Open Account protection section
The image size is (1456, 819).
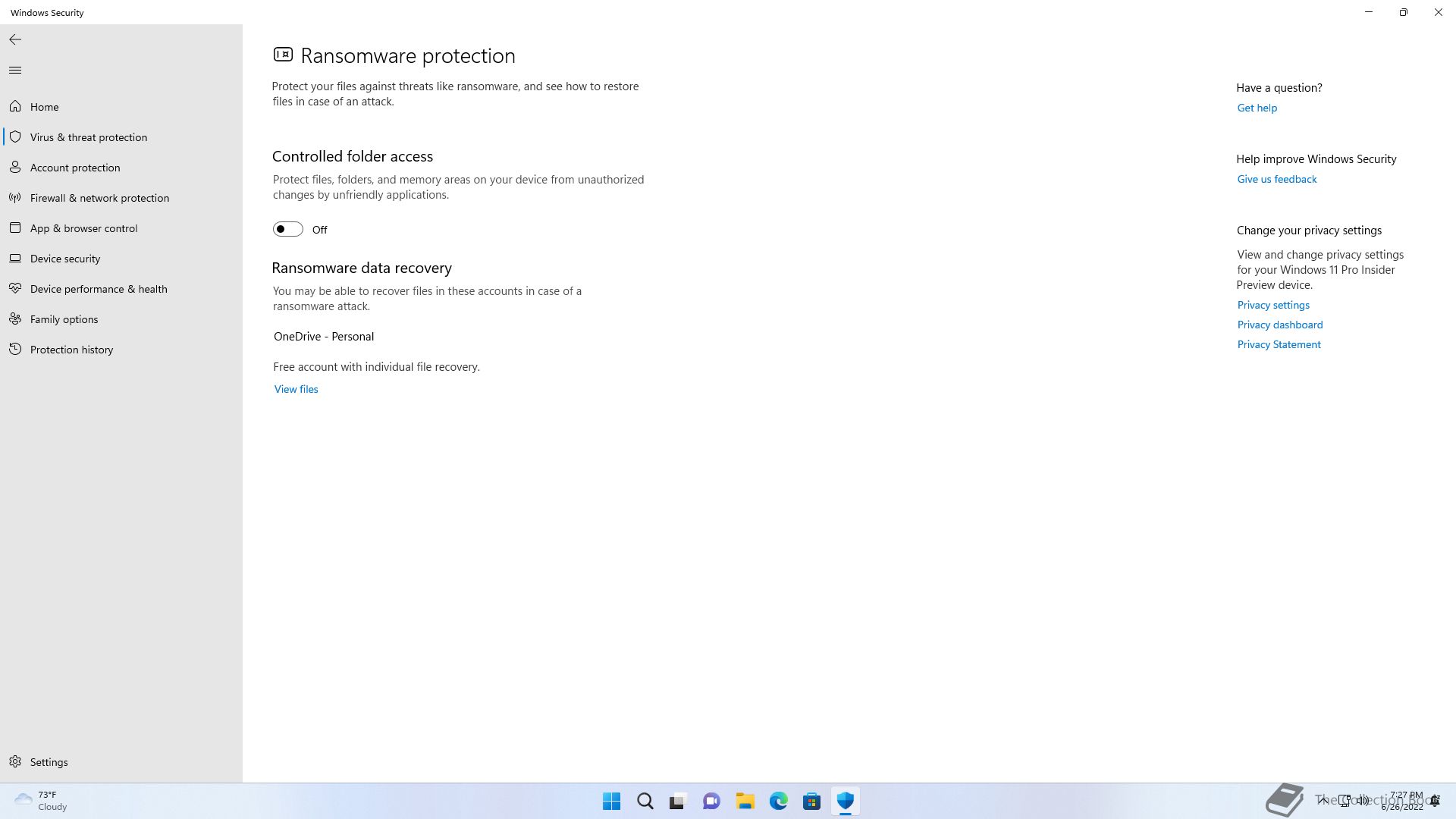click(x=121, y=168)
